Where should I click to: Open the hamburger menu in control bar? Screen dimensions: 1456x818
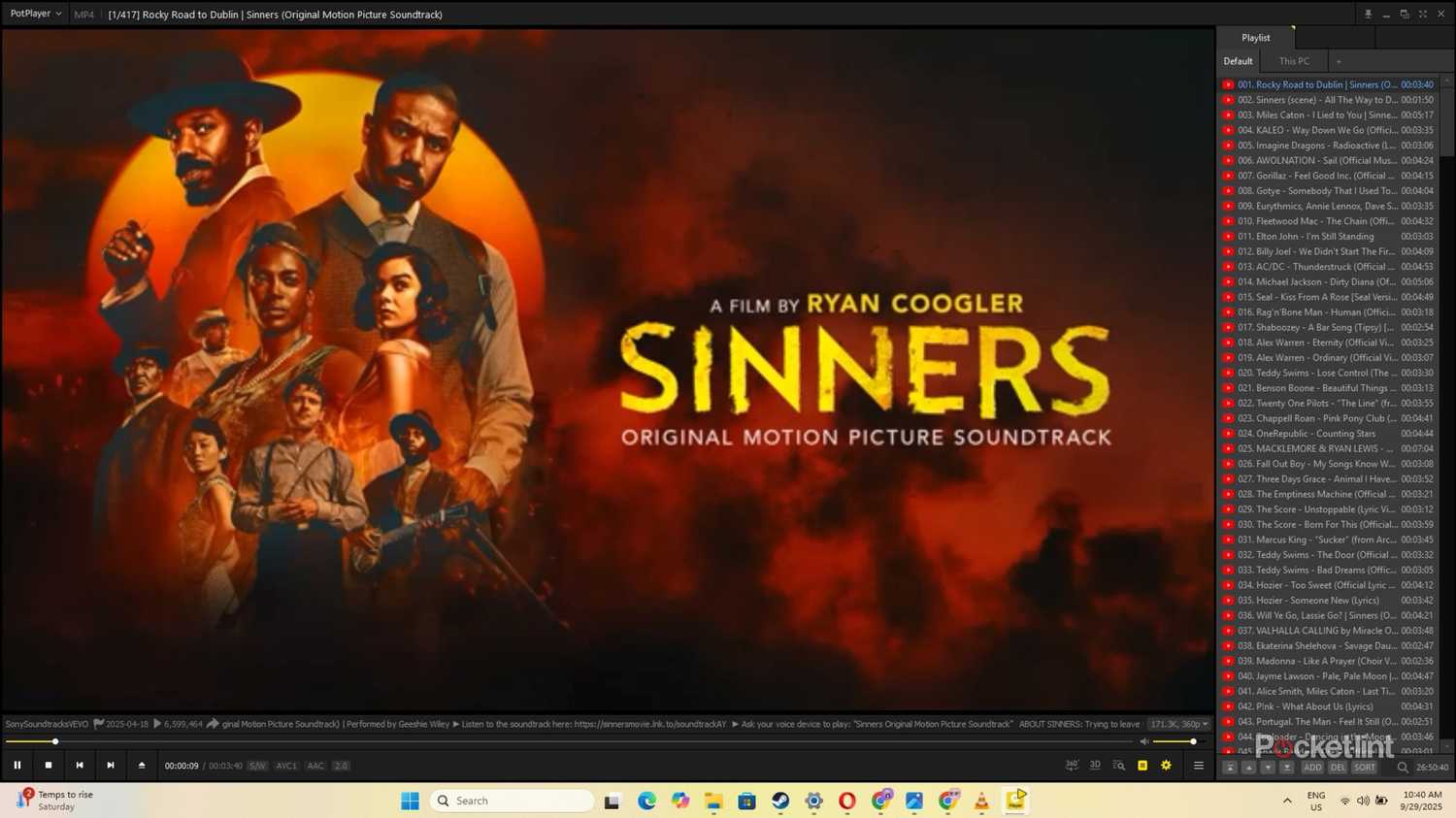tap(1199, 766)
